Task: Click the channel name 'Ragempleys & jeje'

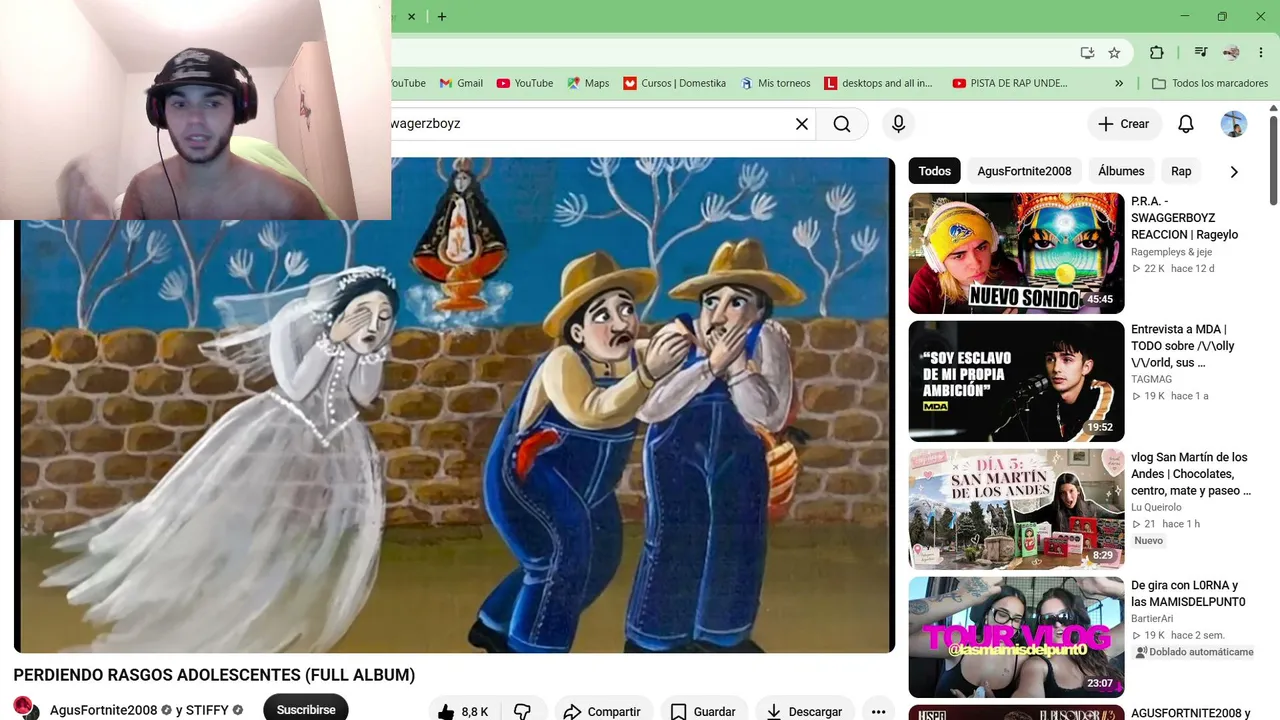Action: (1172, 252)
